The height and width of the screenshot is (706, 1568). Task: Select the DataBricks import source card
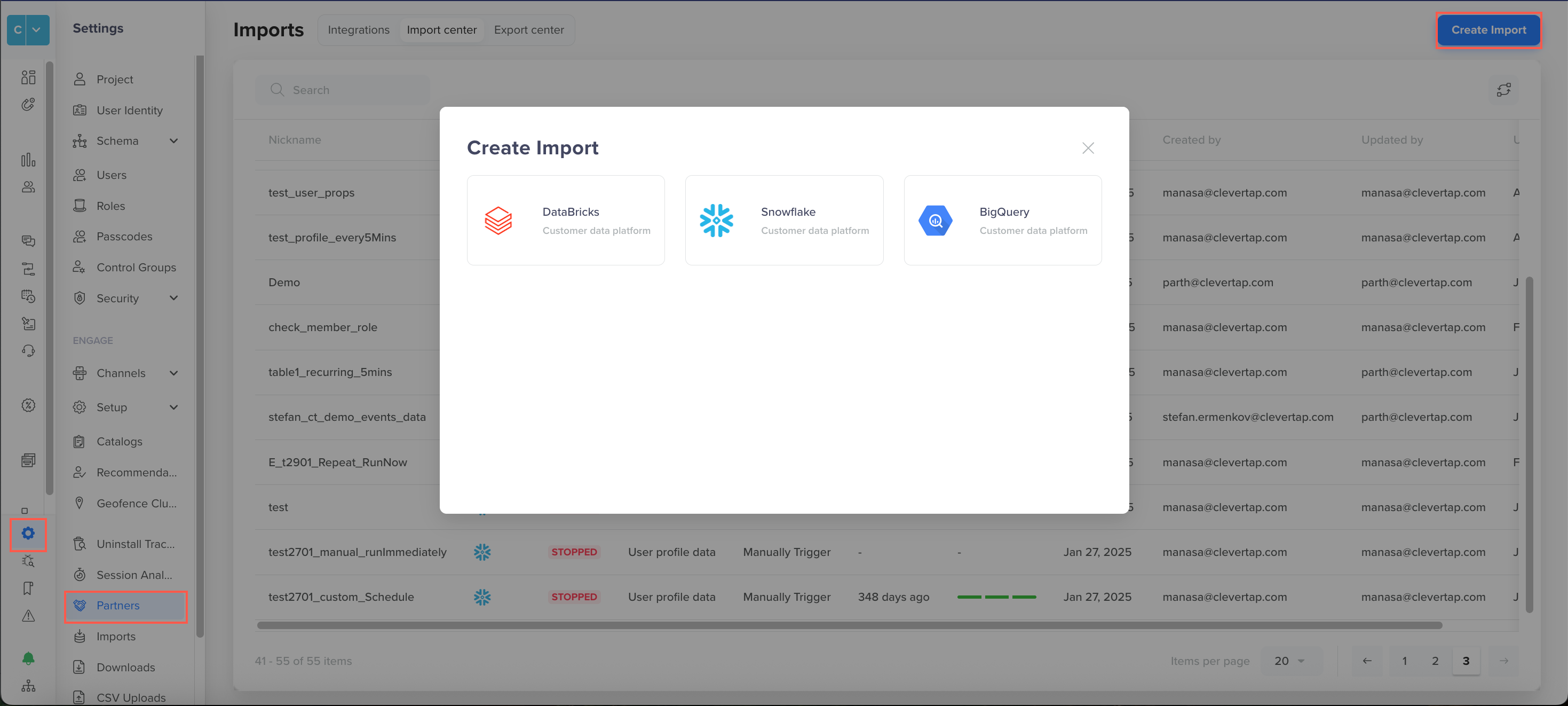click(566, 220)
